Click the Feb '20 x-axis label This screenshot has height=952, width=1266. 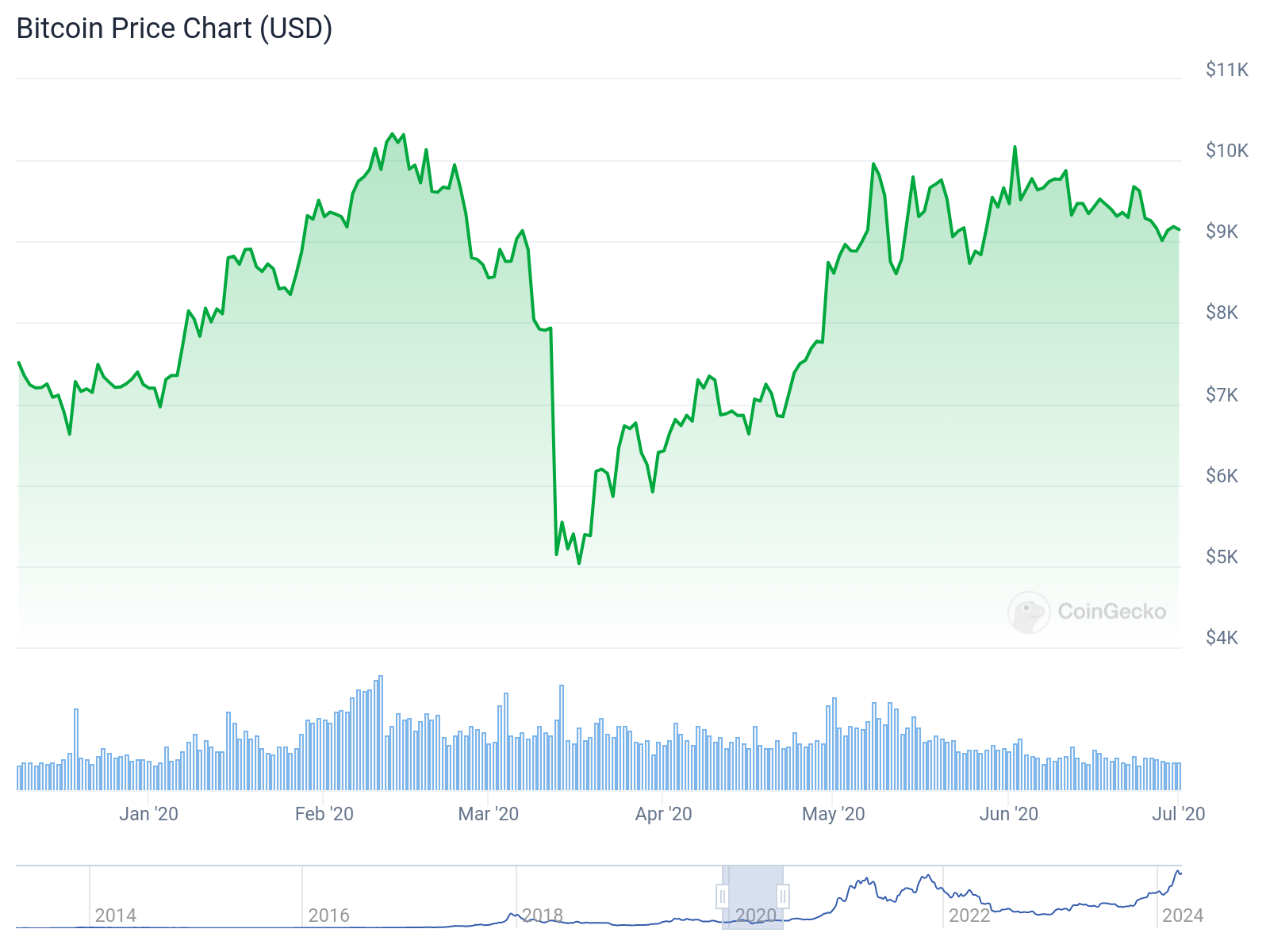tap(324, 814)
